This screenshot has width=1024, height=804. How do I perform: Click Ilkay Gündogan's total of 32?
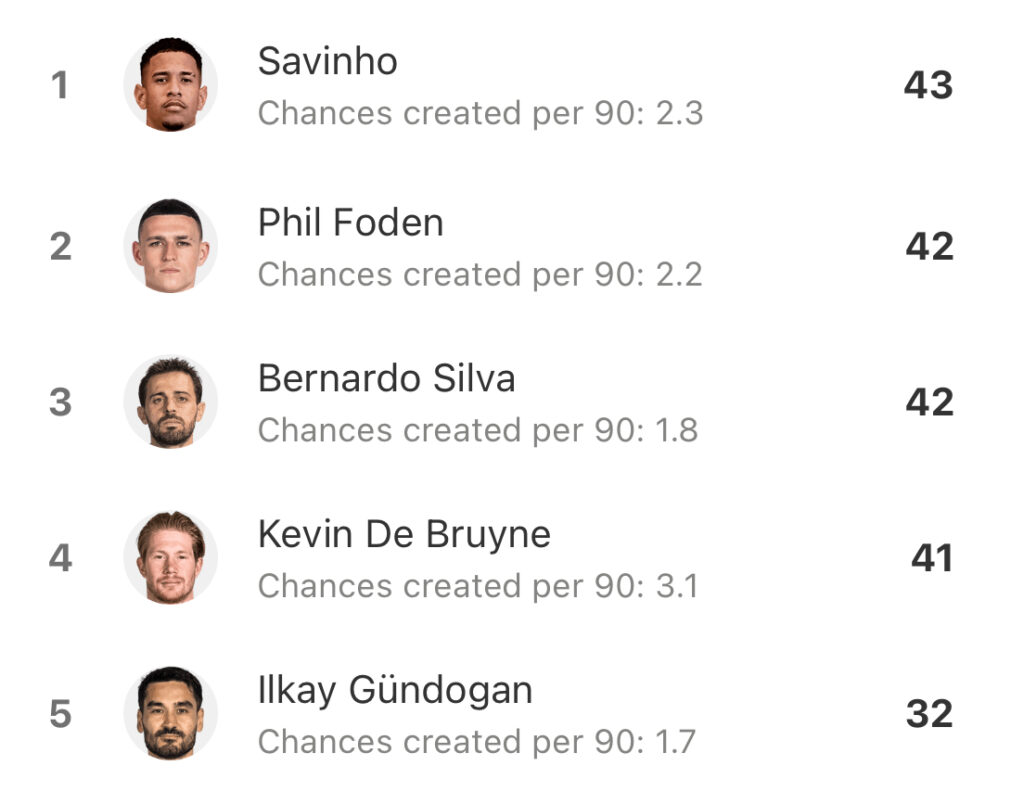click(x=929, y=713)
